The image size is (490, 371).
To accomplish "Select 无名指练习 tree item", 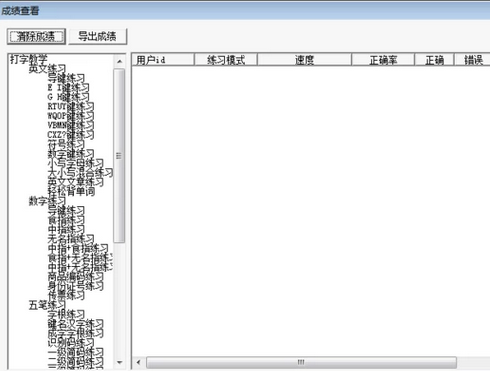I will click(71, 239).
